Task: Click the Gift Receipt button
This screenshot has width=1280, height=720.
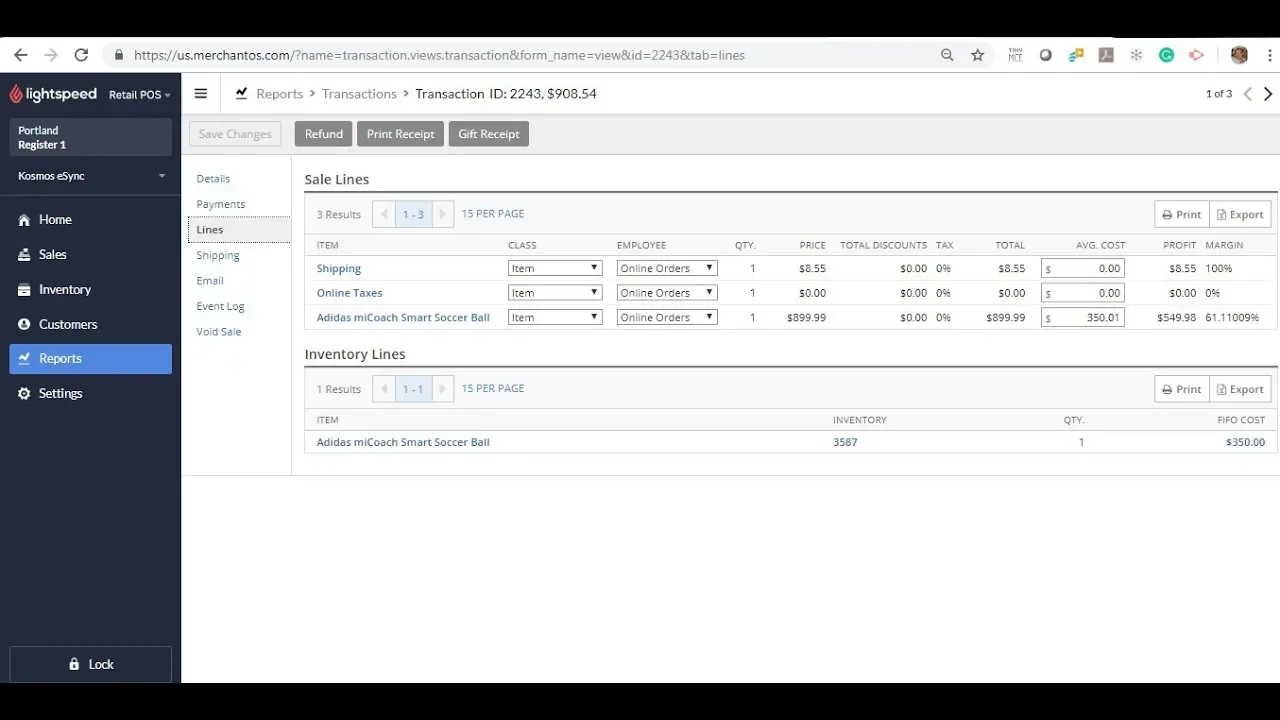Action: pyautogui.click(x=489, y=134)
